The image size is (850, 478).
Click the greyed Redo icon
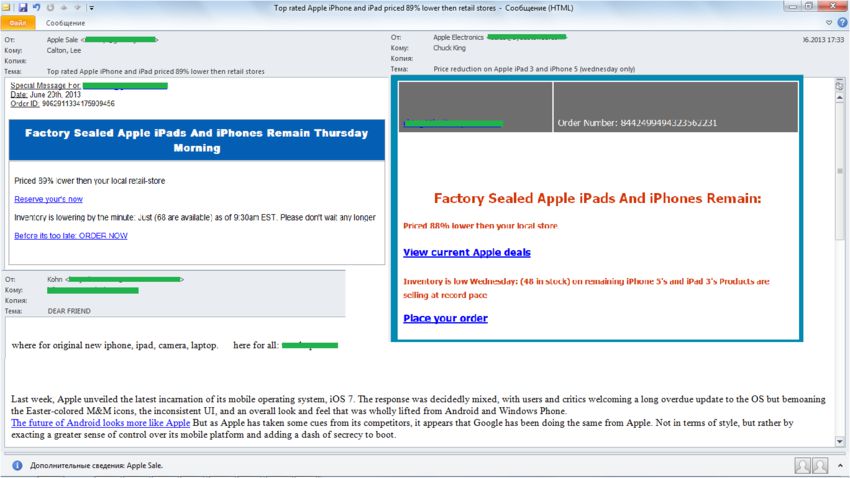point(50,8)
